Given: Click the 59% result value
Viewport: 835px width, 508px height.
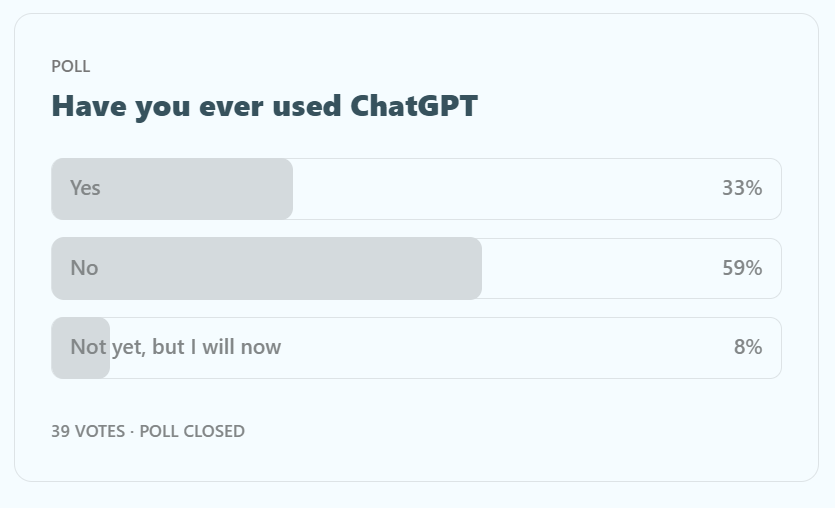Looking at the screenshot, I should tap(742, 268).
